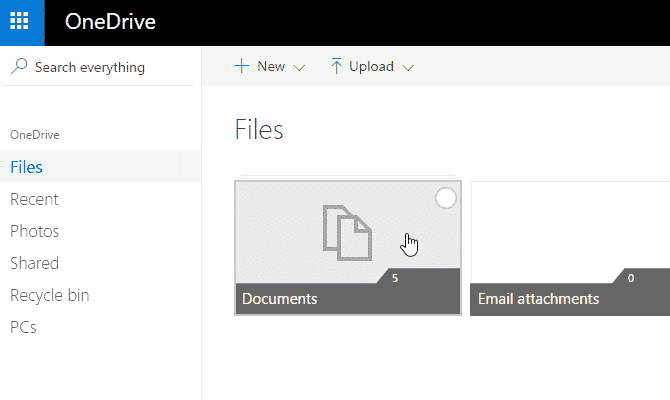Open the app launcher waffle icon
The height and width of the screenshot is (400, 670).
[x=22, y=22]
